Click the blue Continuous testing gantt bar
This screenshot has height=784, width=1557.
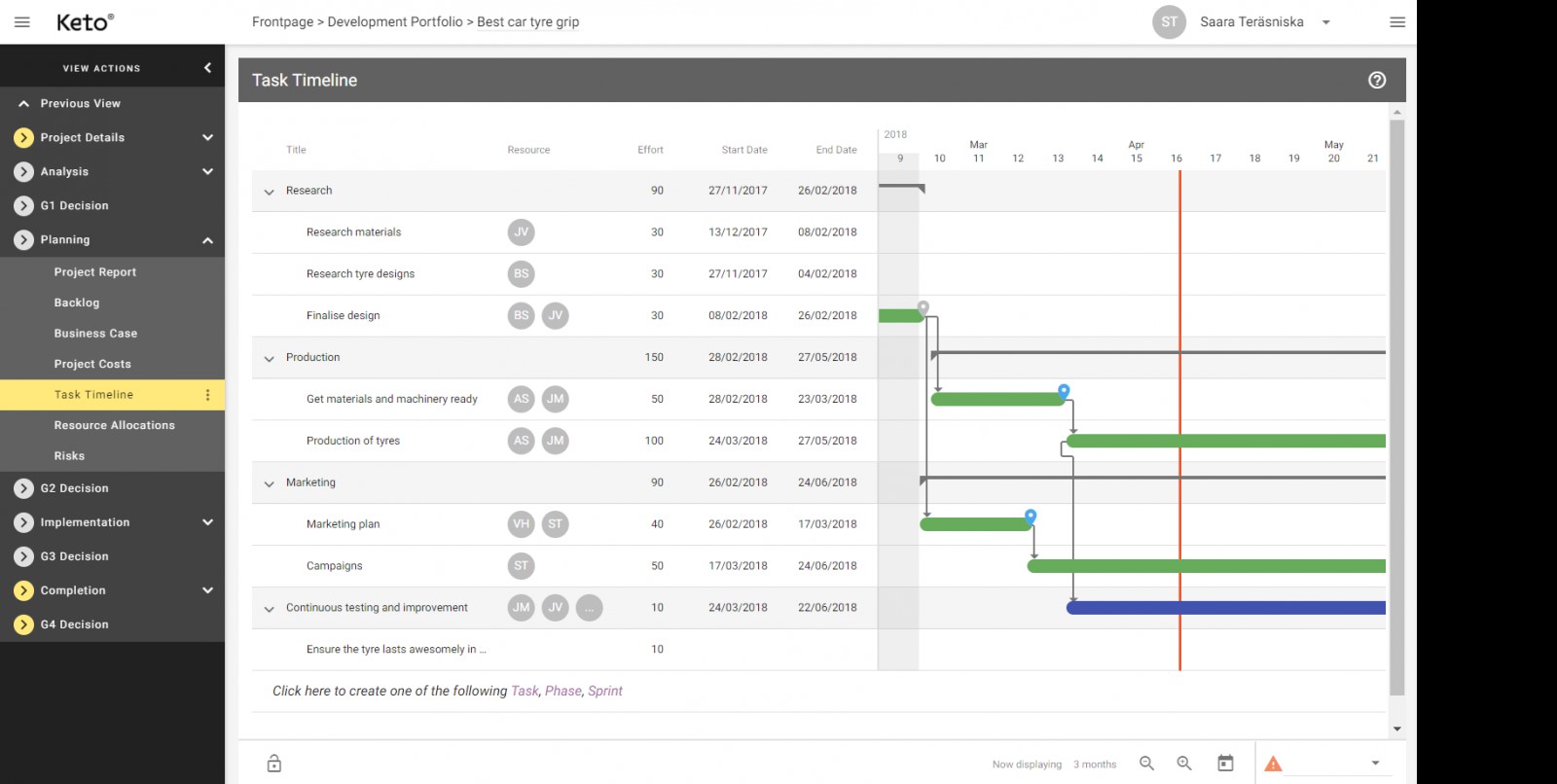[1226, 608]
